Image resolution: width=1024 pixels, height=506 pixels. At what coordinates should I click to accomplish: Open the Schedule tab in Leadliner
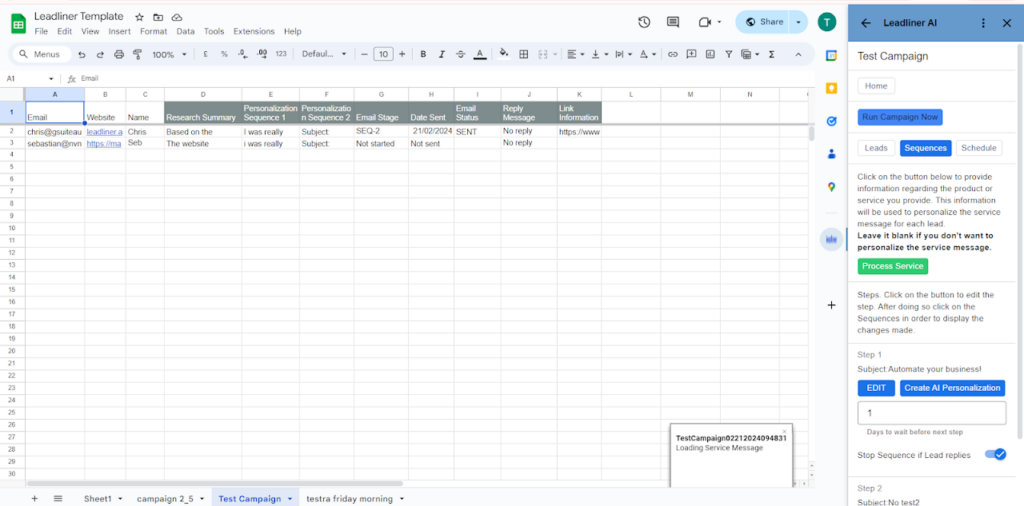(x=979, y=148)
